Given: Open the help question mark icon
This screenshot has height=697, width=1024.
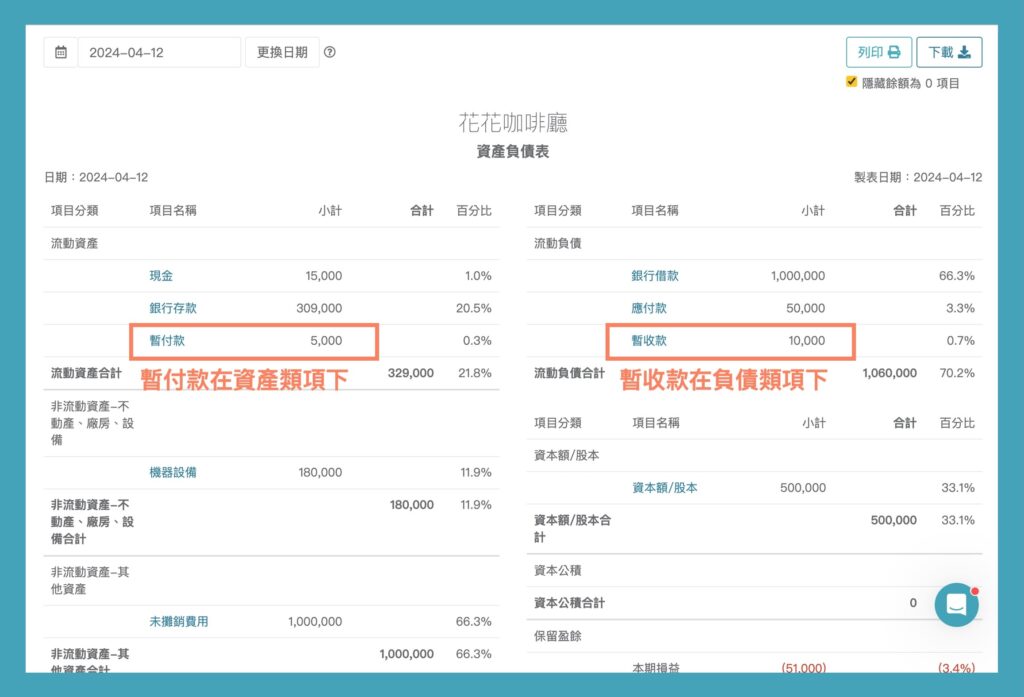Looking at the screenshot, I should pos(330,52).
